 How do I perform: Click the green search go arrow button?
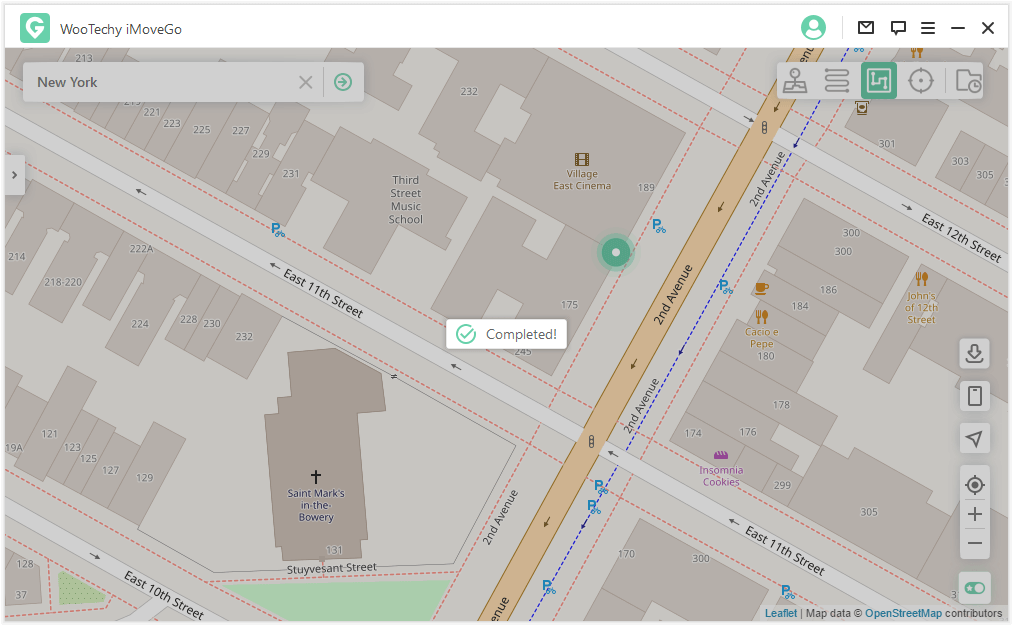click(x=343, y=82)
